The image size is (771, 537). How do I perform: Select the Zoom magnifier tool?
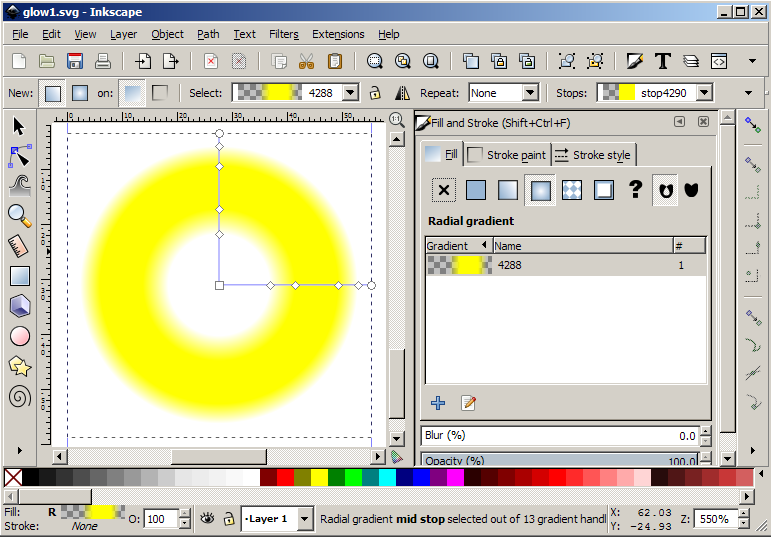point(19,214)
